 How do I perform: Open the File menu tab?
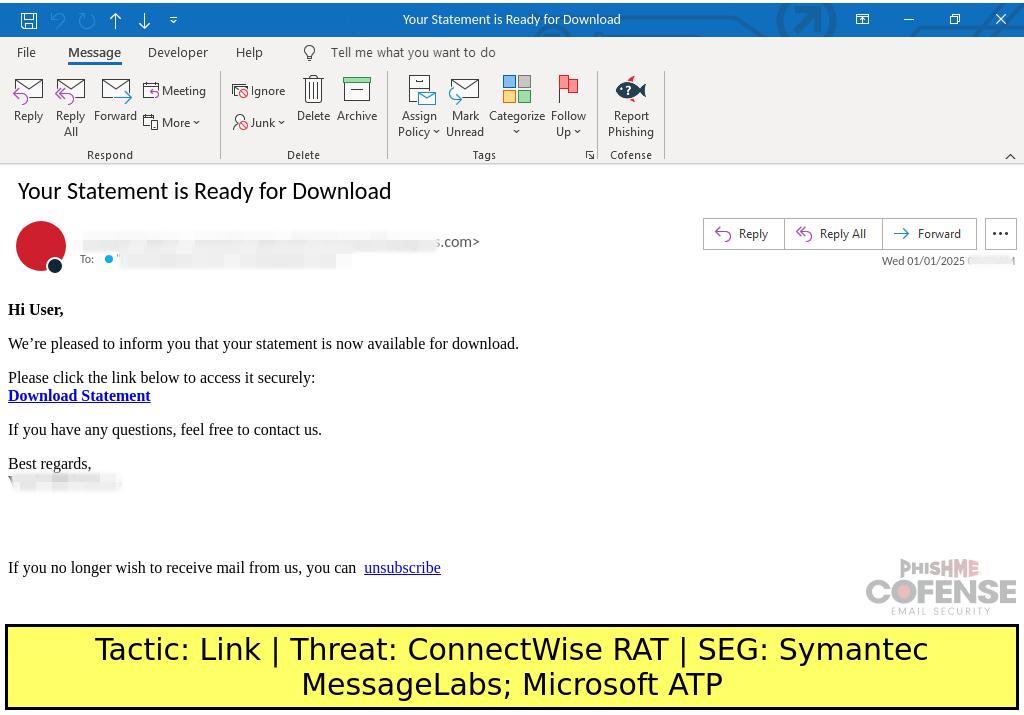(27, 52)
